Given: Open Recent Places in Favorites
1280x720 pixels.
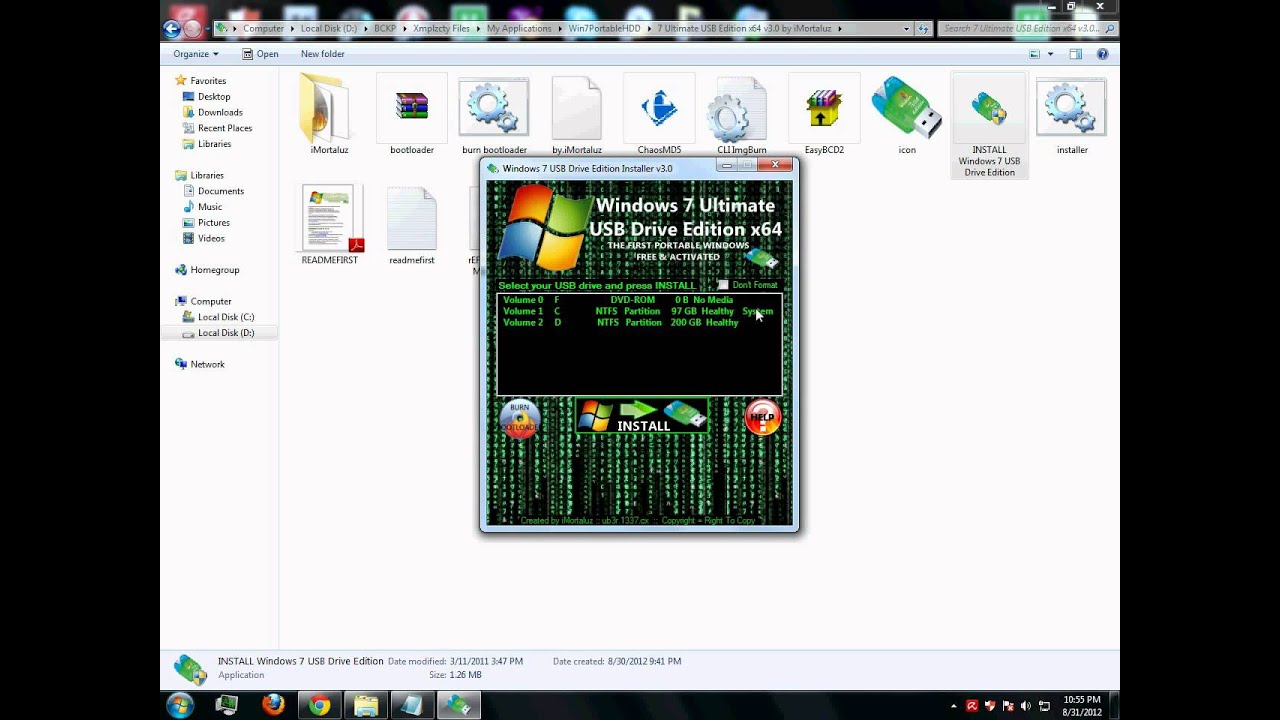Looking at the screenshot, I should pos(224,129).
